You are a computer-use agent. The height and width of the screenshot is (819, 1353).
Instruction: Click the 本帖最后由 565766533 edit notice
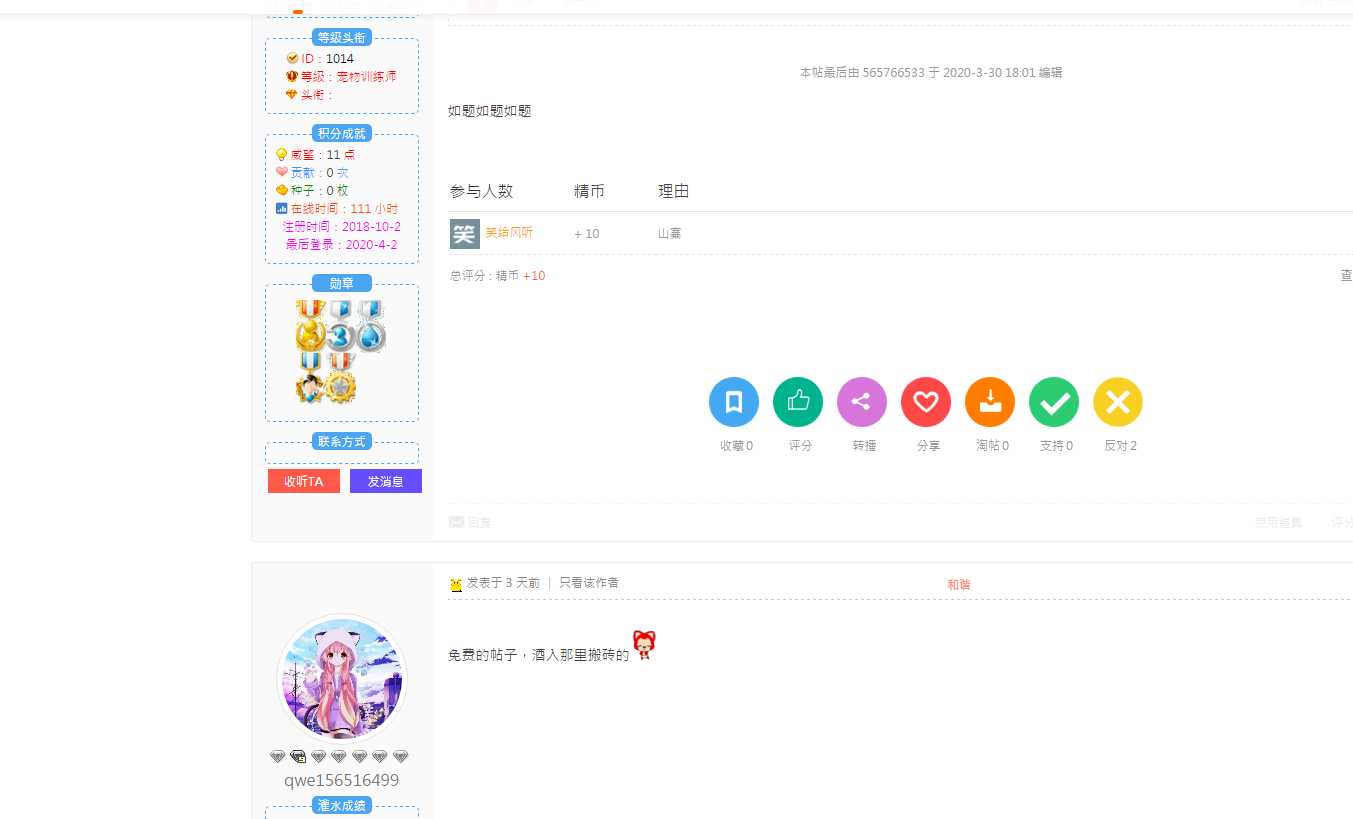[931, 73]
